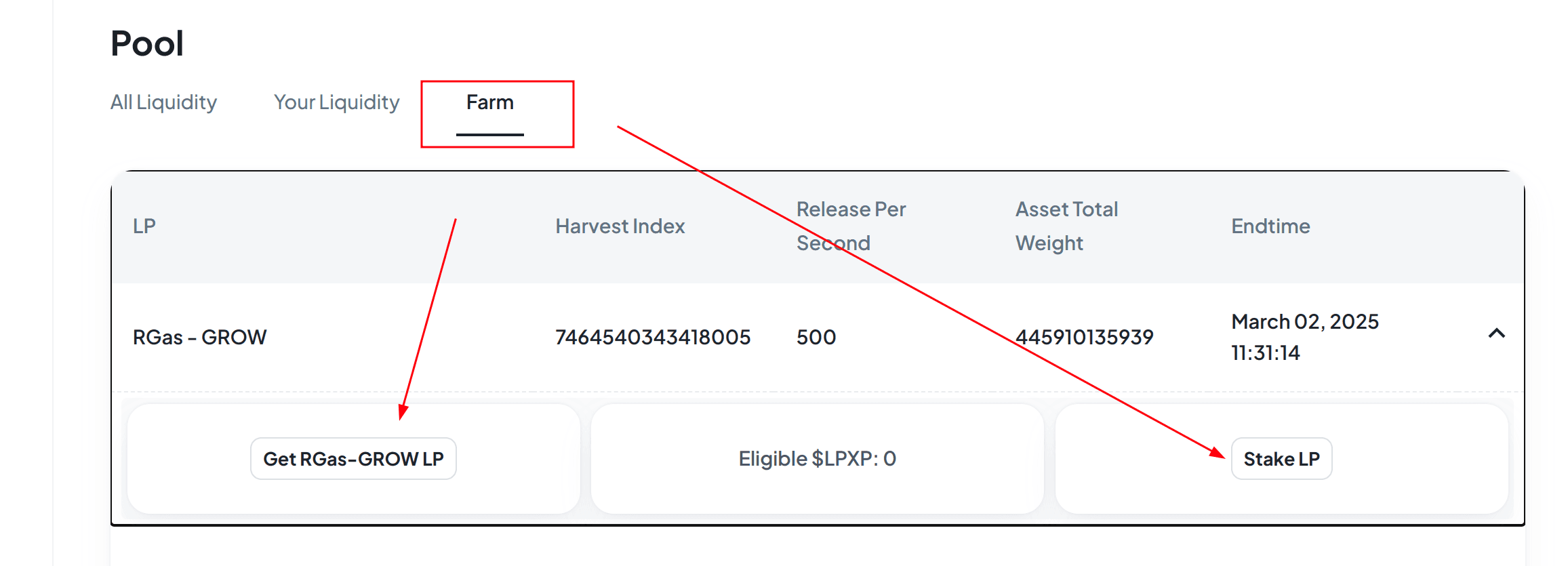The image size is (1568, 566).
Task: Click the Get RGas-GROW LP button
Action: (x=353, y=459)
